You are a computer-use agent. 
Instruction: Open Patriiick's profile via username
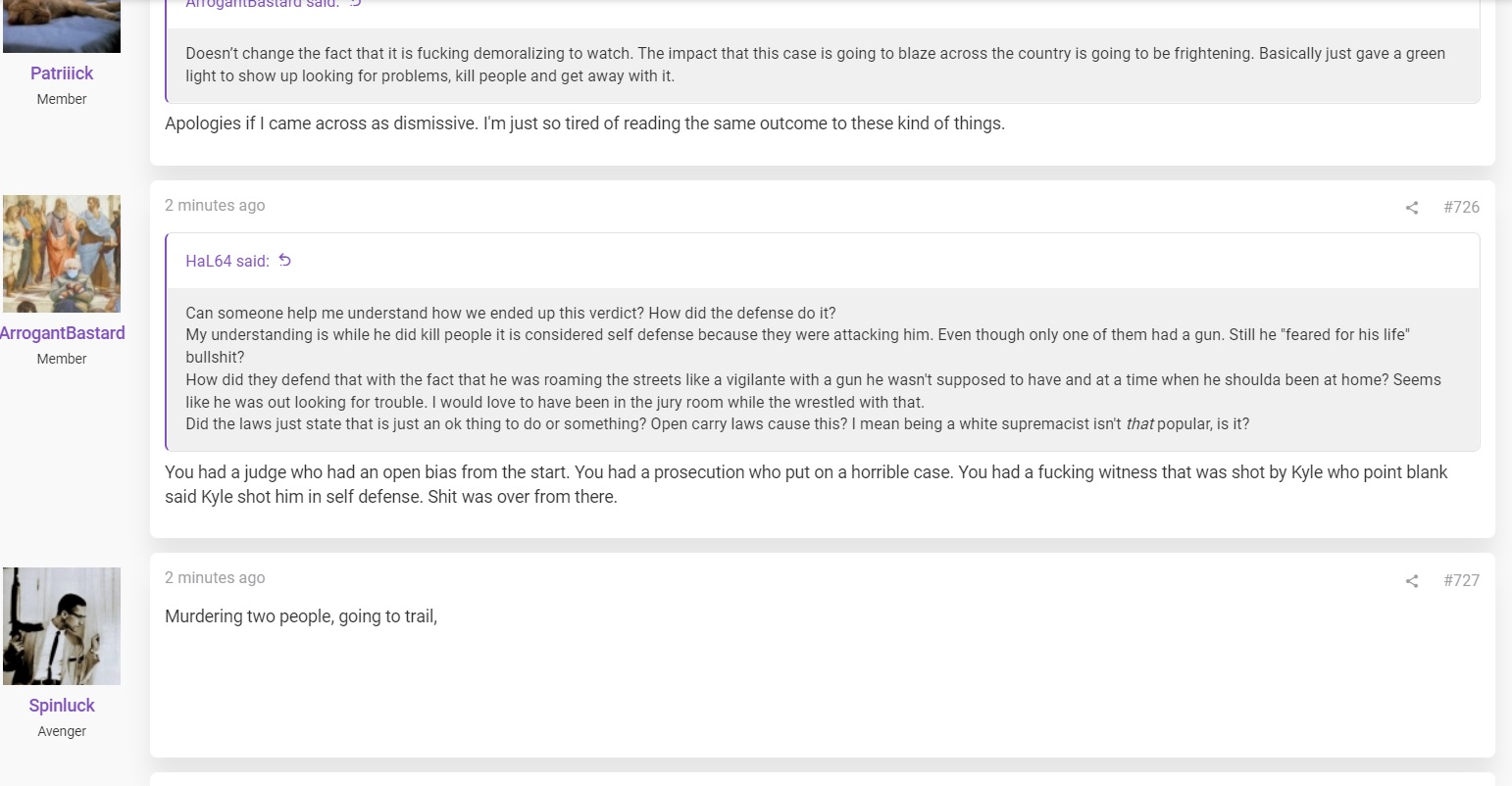[62, 74]
